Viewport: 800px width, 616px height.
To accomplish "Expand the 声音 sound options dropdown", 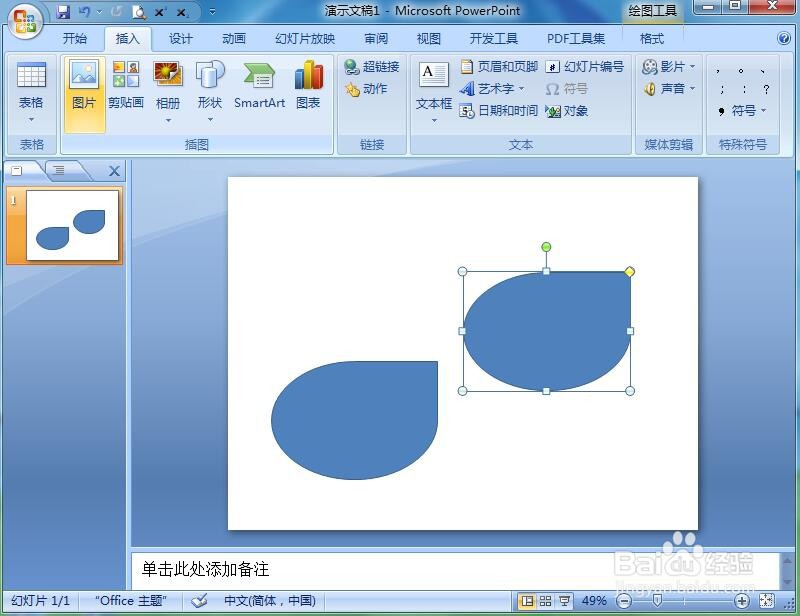I will [691, 88].
